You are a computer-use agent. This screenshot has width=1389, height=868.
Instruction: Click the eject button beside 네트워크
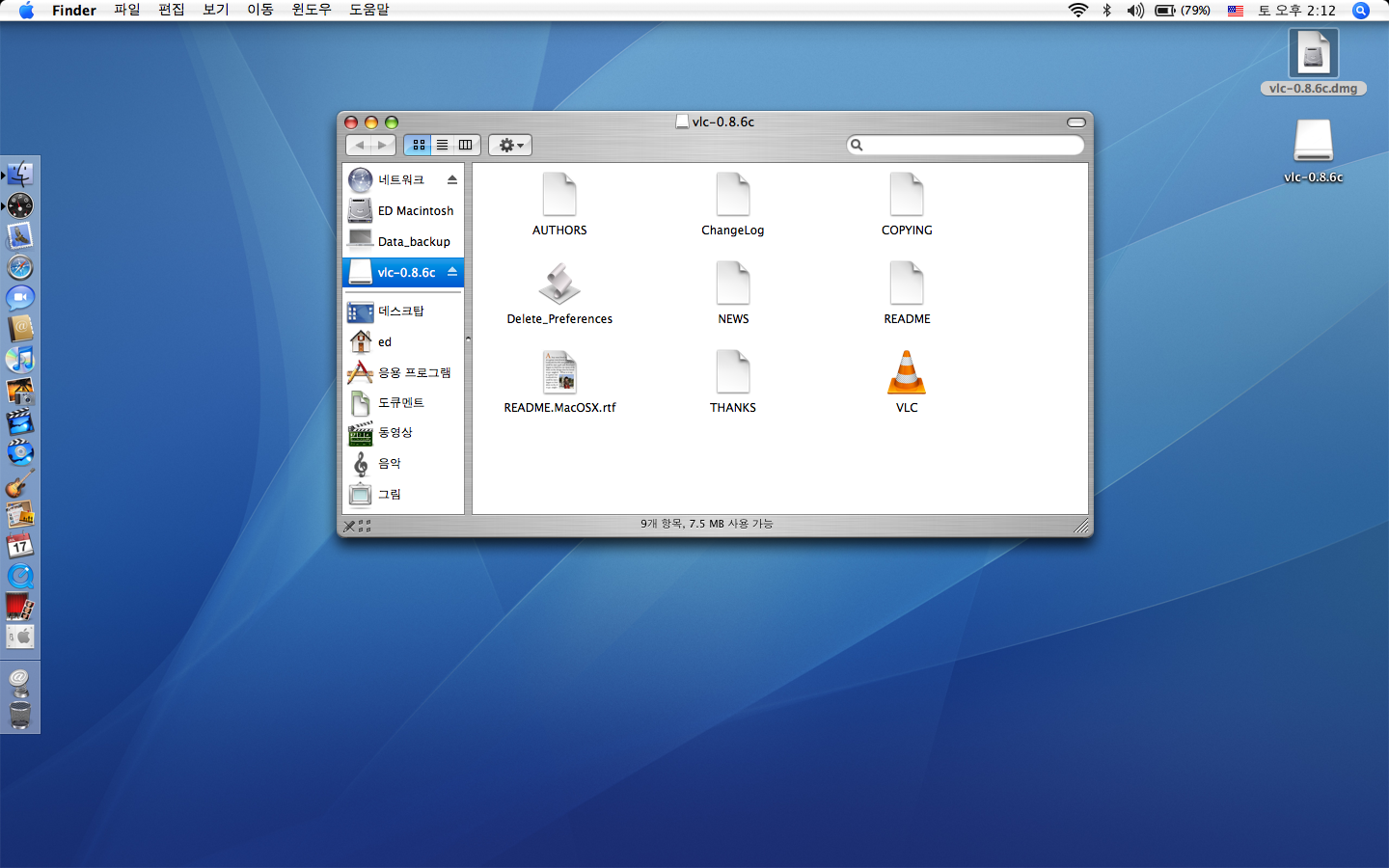pyautogui.click(x=452, y=179)
